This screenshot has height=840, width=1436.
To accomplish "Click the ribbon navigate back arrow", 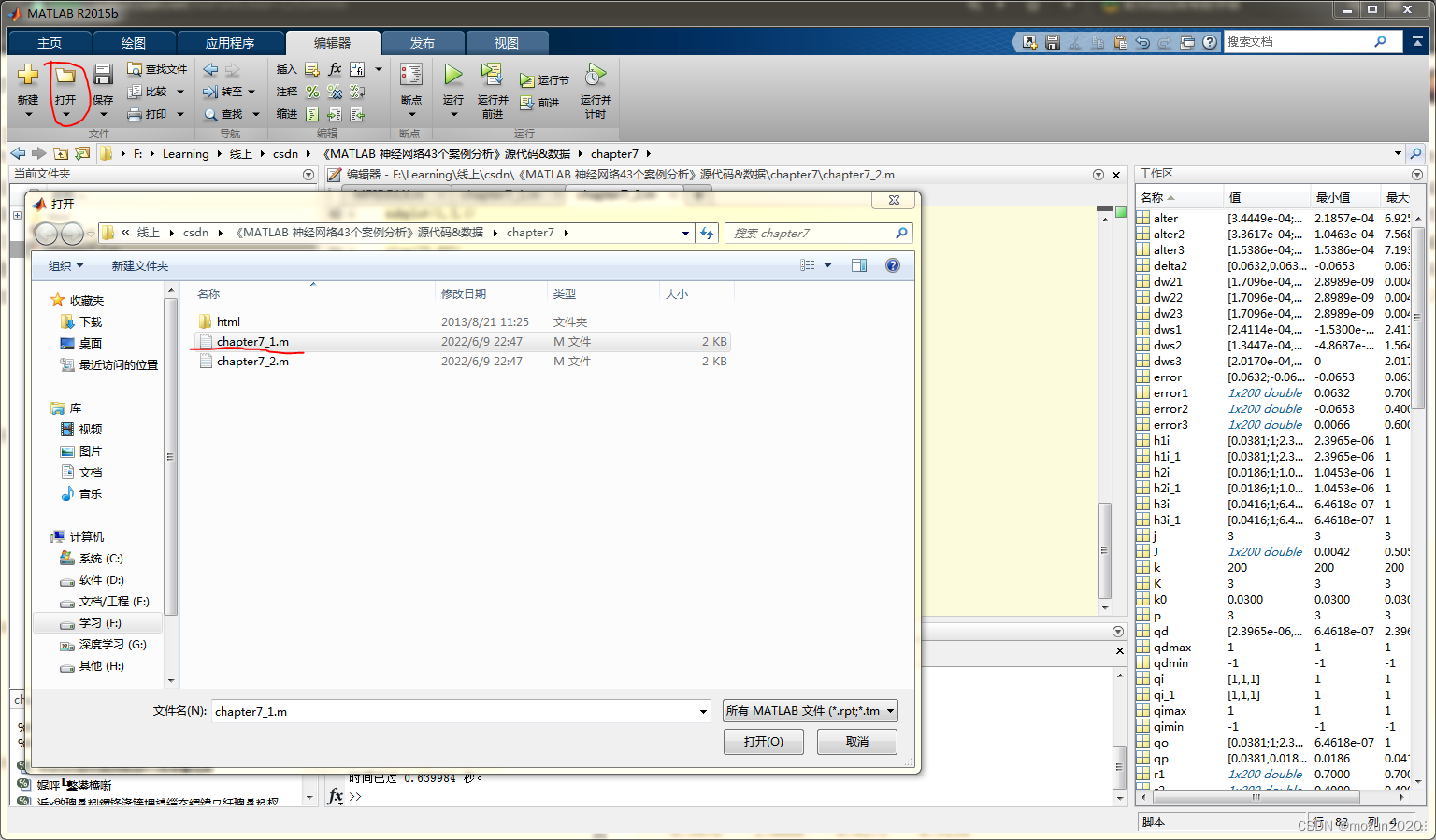I will pyautogui.click(x=210, y=70).
